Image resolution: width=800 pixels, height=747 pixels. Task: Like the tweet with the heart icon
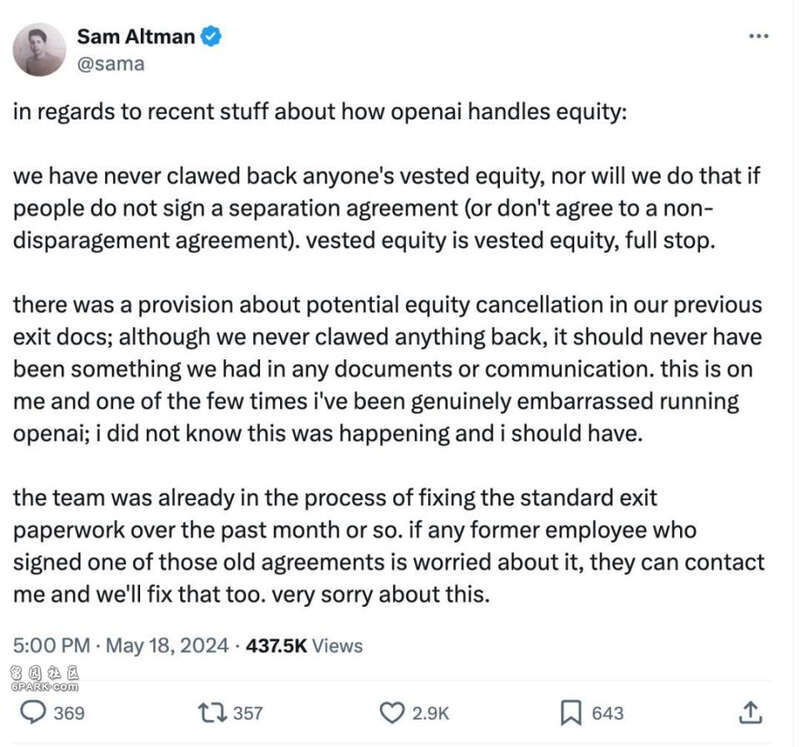pyautogui.click(x=392, y=713)
